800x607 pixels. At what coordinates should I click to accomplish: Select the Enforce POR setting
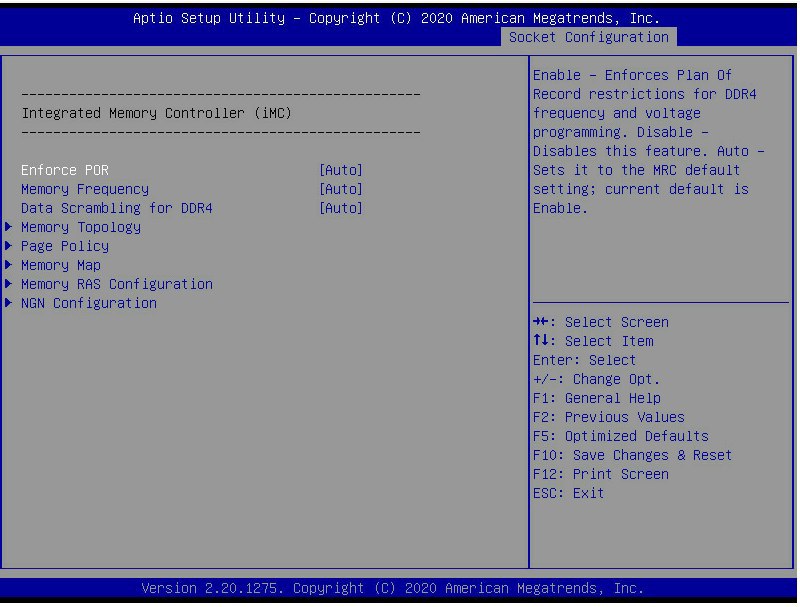[x=65, y=170]
